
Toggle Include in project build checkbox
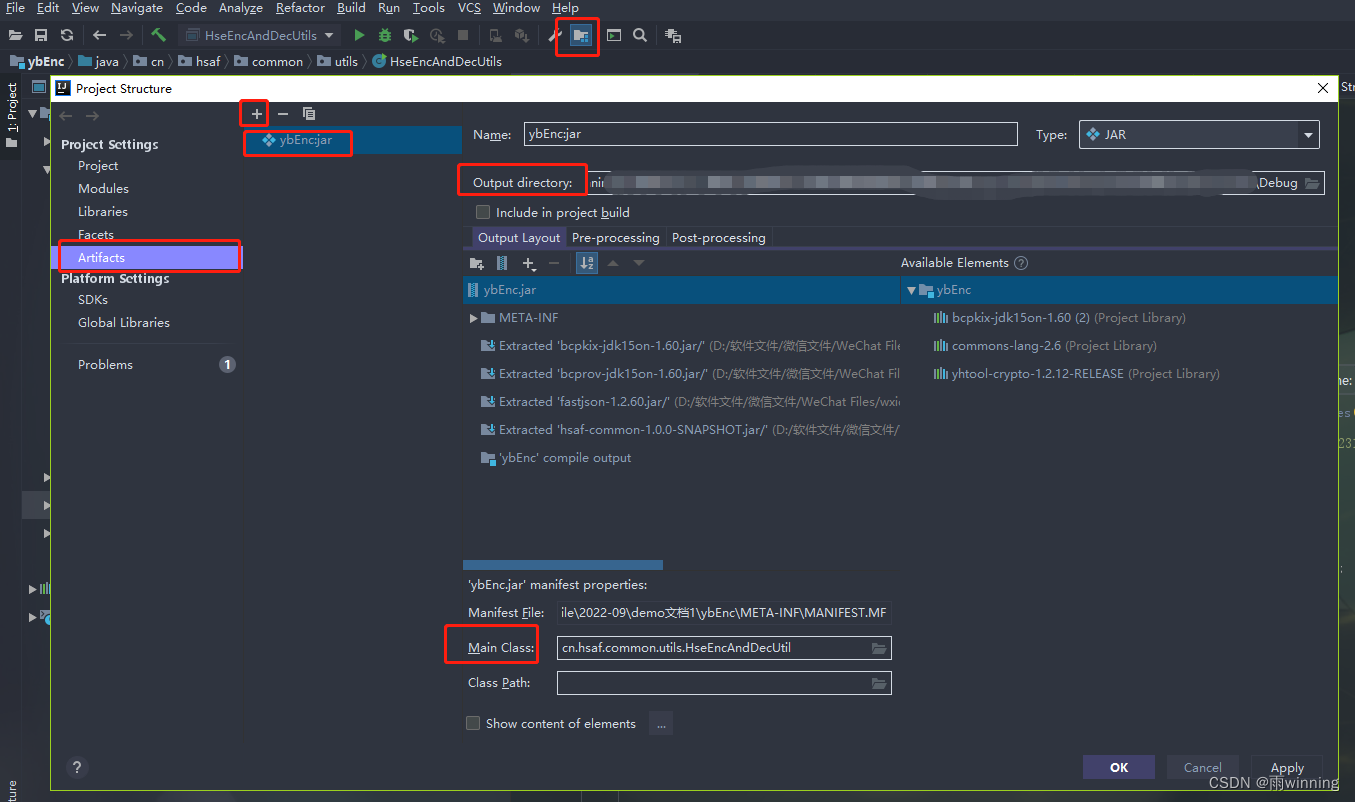tap(483, 212)
